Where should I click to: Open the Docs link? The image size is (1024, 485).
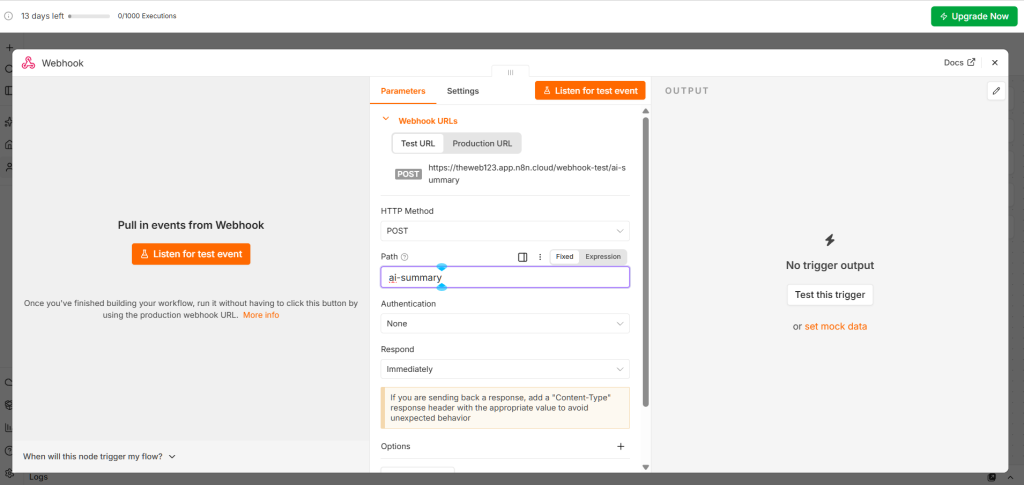pyautogui.click(x=959, y=63)
